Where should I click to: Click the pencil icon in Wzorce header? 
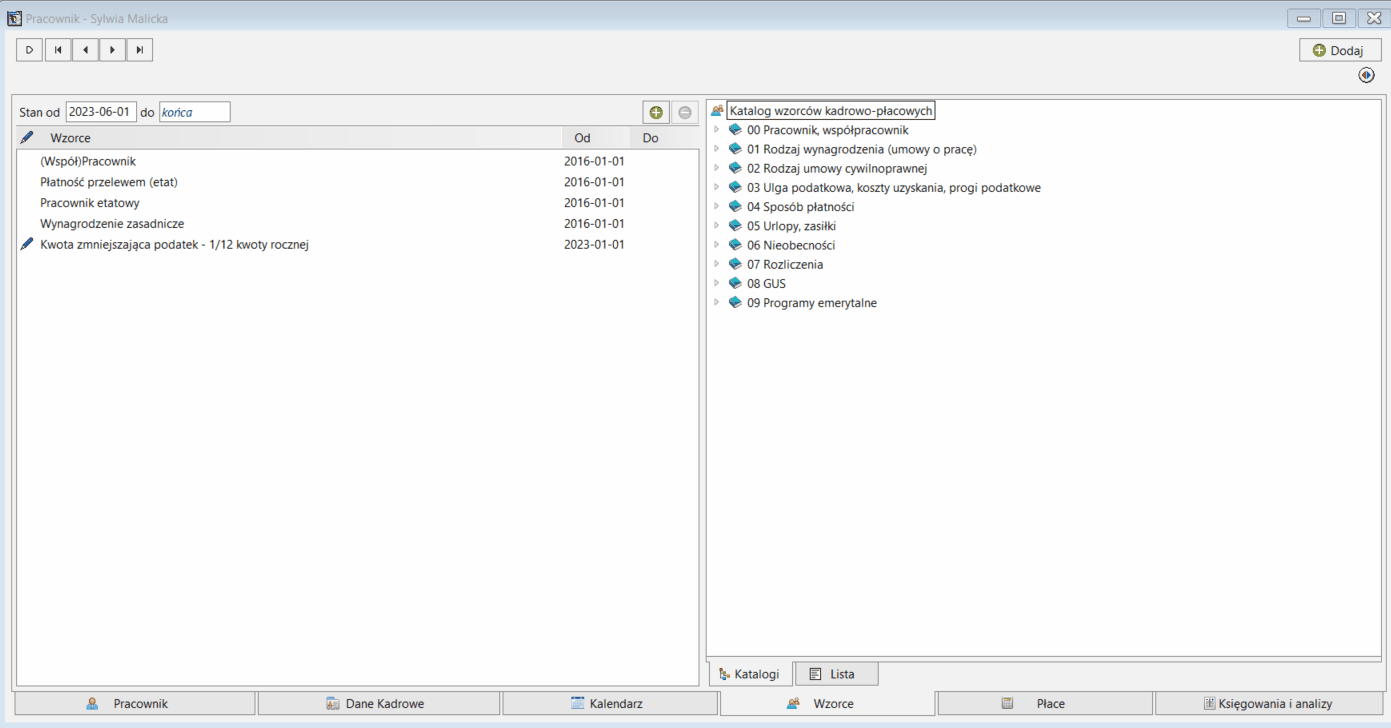click(27, 138)
